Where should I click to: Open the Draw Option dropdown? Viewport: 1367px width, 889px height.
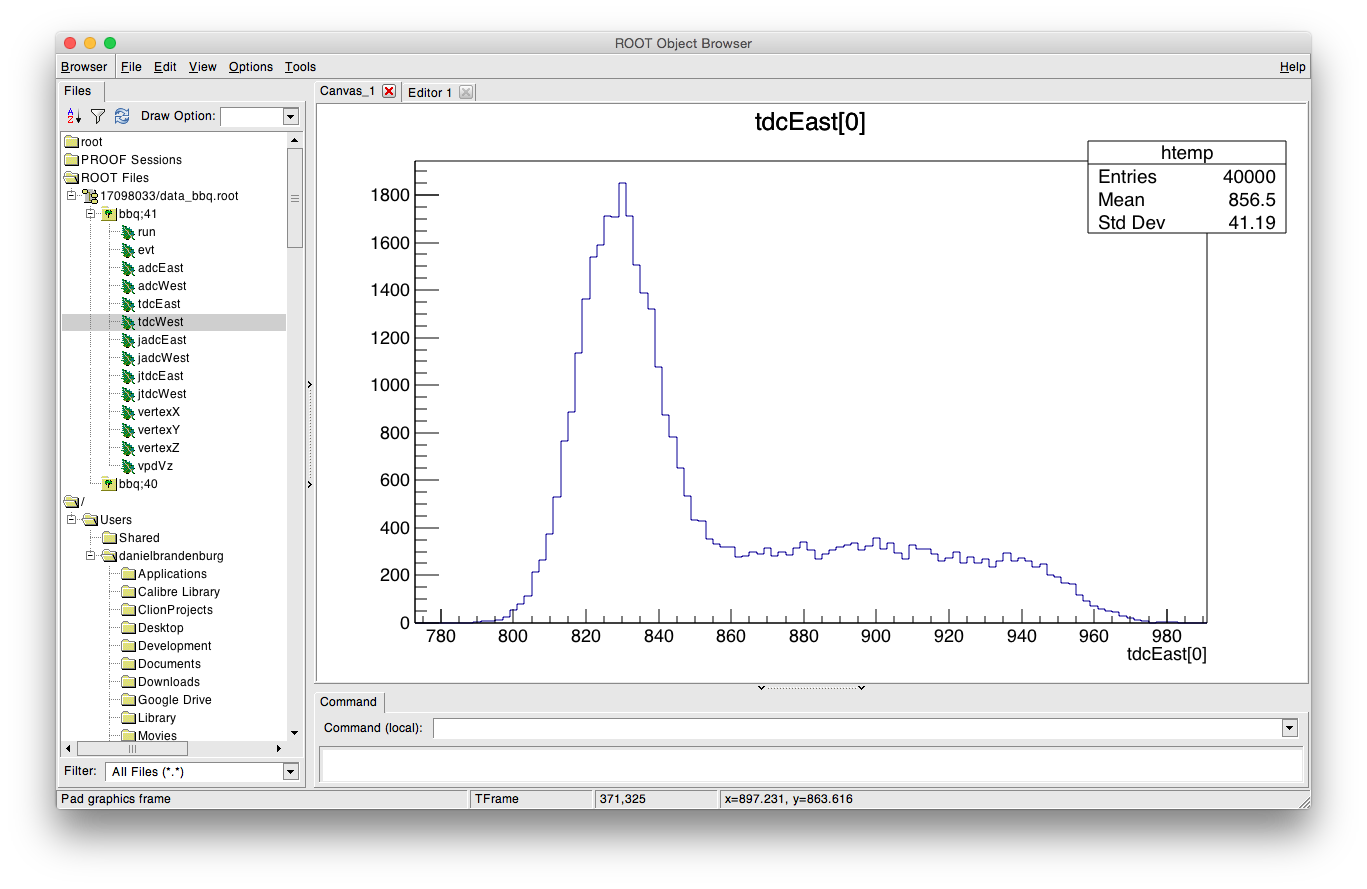click(x=291, y=117)
